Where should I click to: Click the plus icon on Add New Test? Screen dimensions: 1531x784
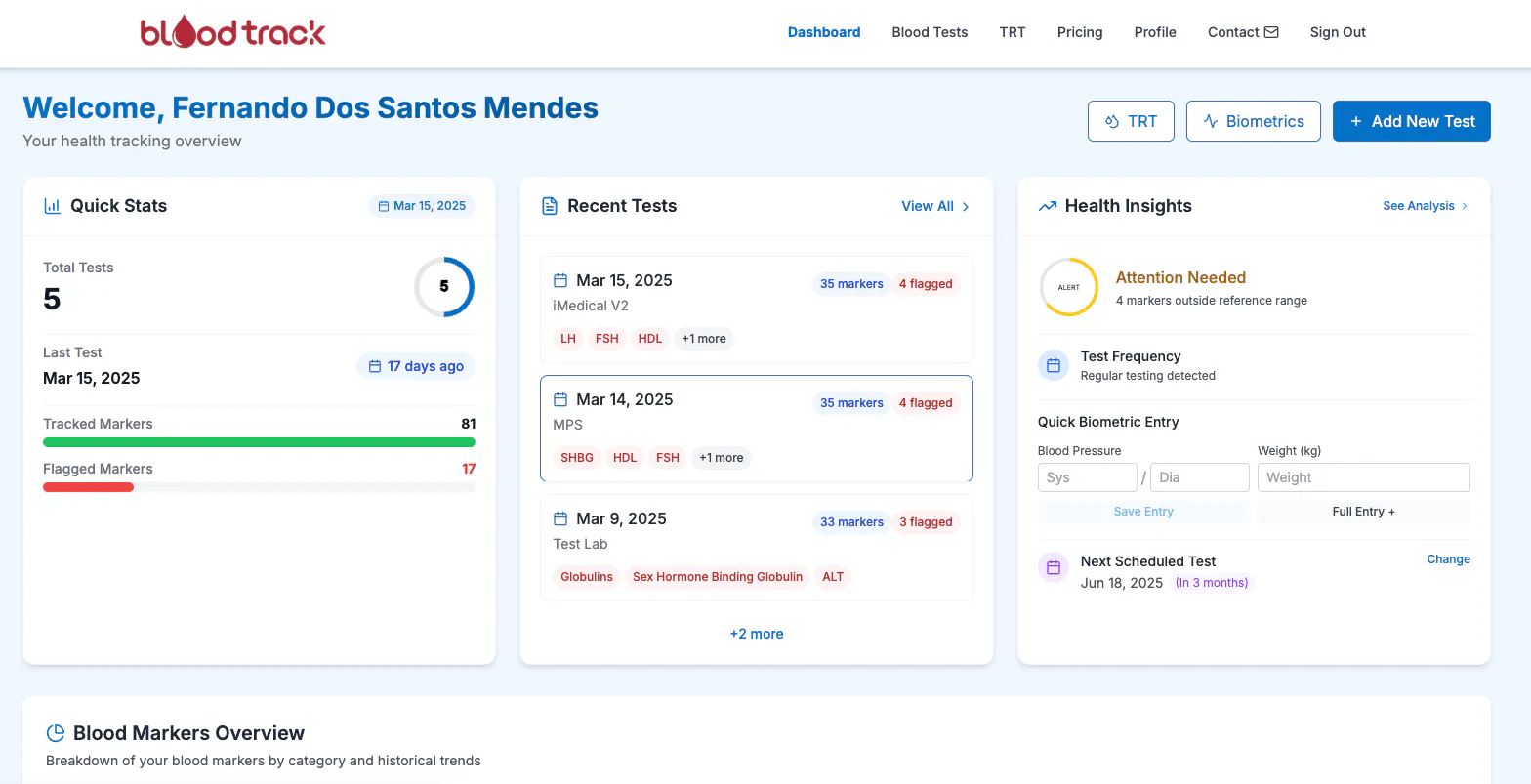pyautogui.click(x=1355, y=121)
